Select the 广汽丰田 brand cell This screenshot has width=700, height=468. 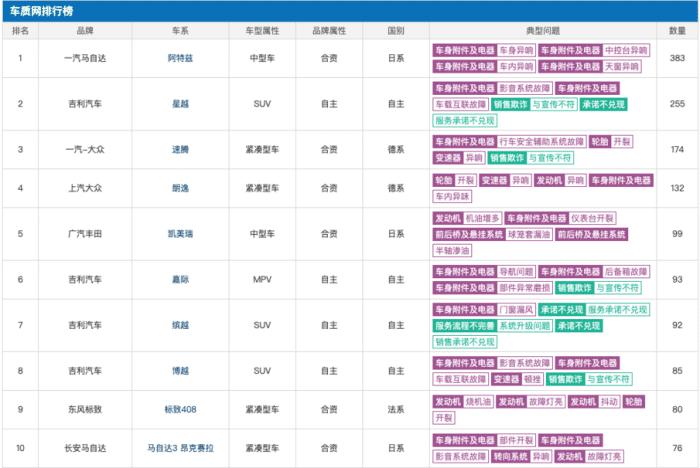point(85,234)
